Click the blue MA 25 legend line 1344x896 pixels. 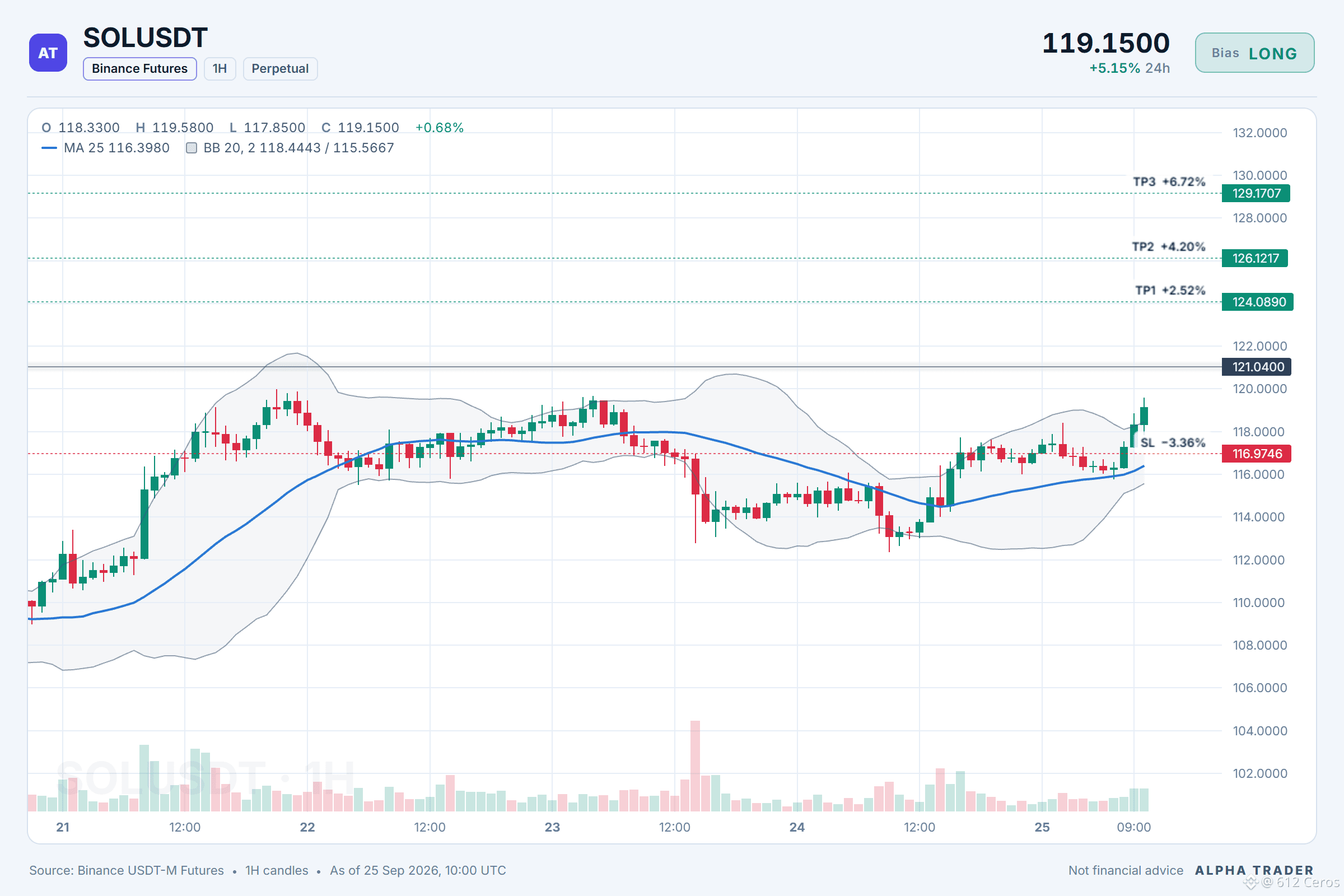tap(49, 148)
